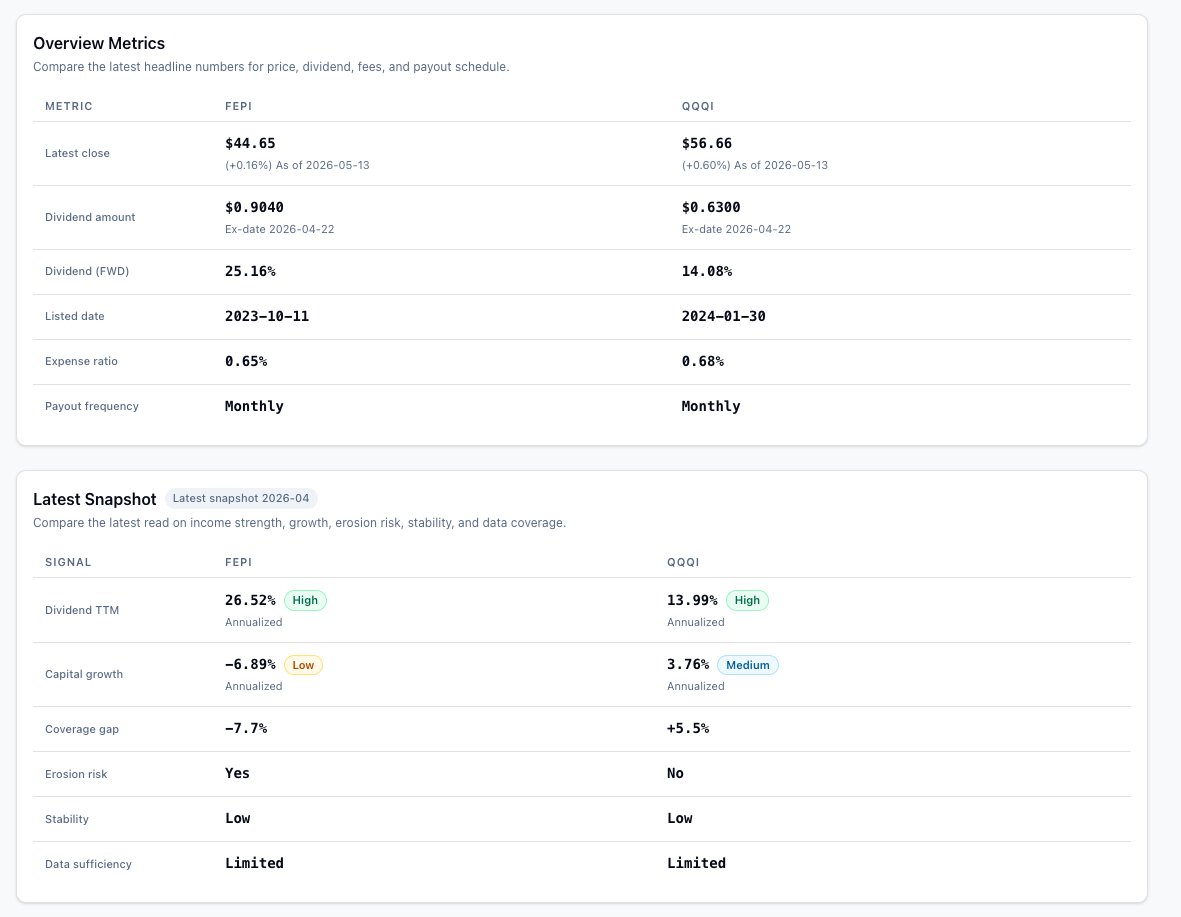
Task: Click QQQI dividend amount $0.6300
Action: point(711,207)
